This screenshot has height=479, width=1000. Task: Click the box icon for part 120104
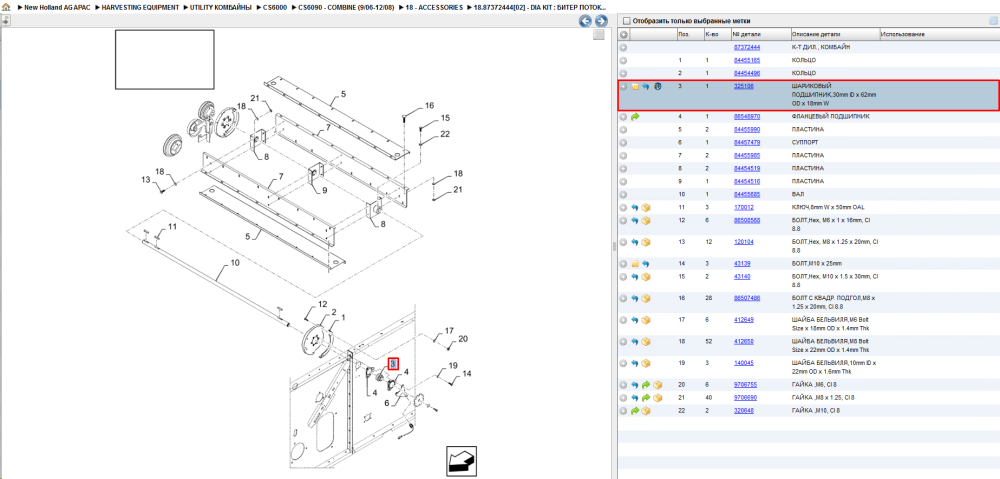coord(646,242)
